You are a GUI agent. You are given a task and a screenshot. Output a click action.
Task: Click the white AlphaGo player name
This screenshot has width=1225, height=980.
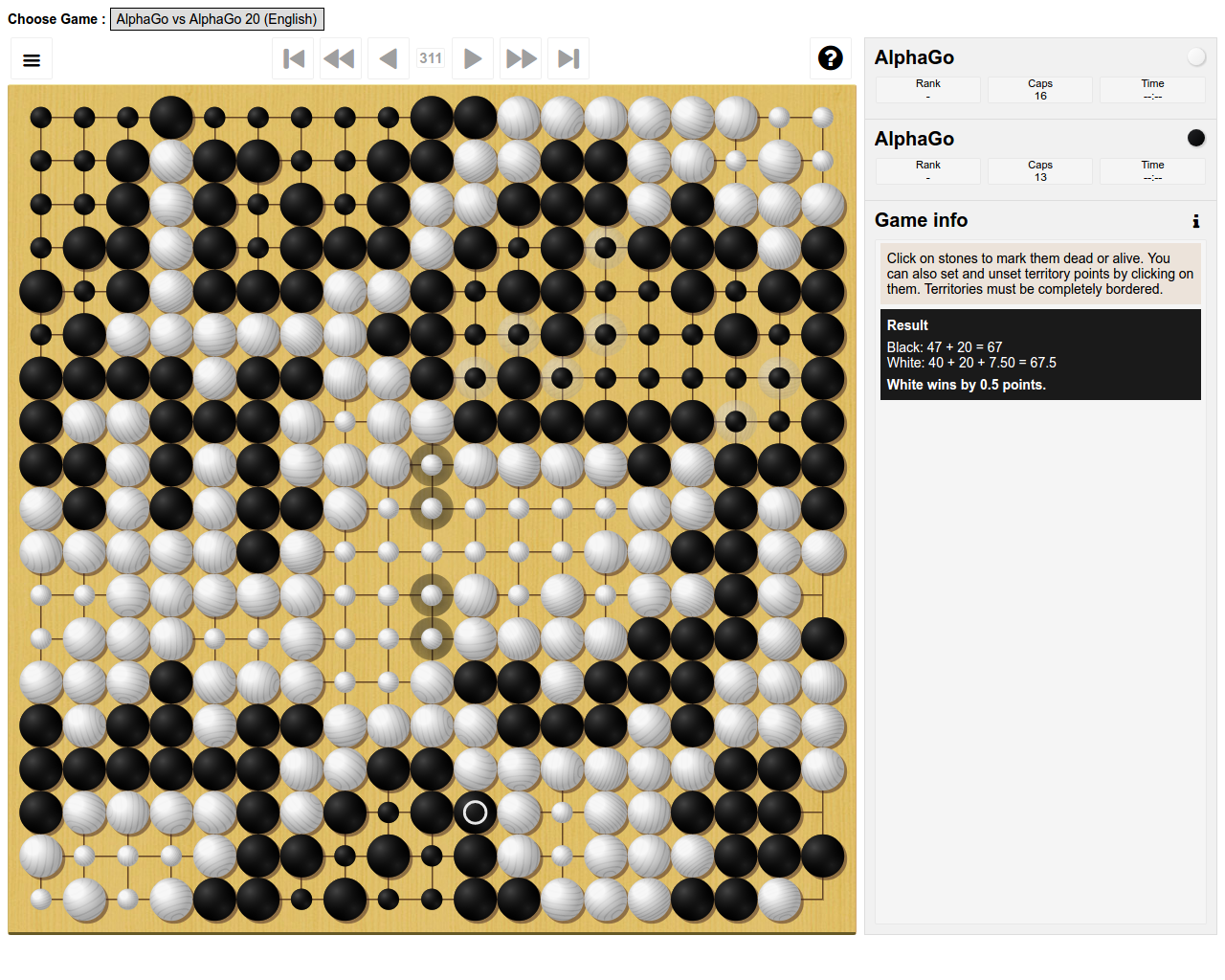914,57
